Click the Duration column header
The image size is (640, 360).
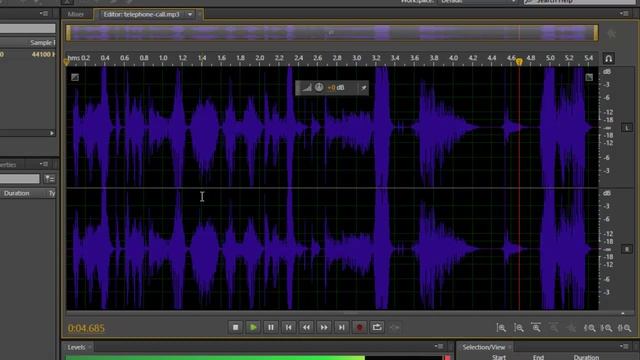[17, 193]
